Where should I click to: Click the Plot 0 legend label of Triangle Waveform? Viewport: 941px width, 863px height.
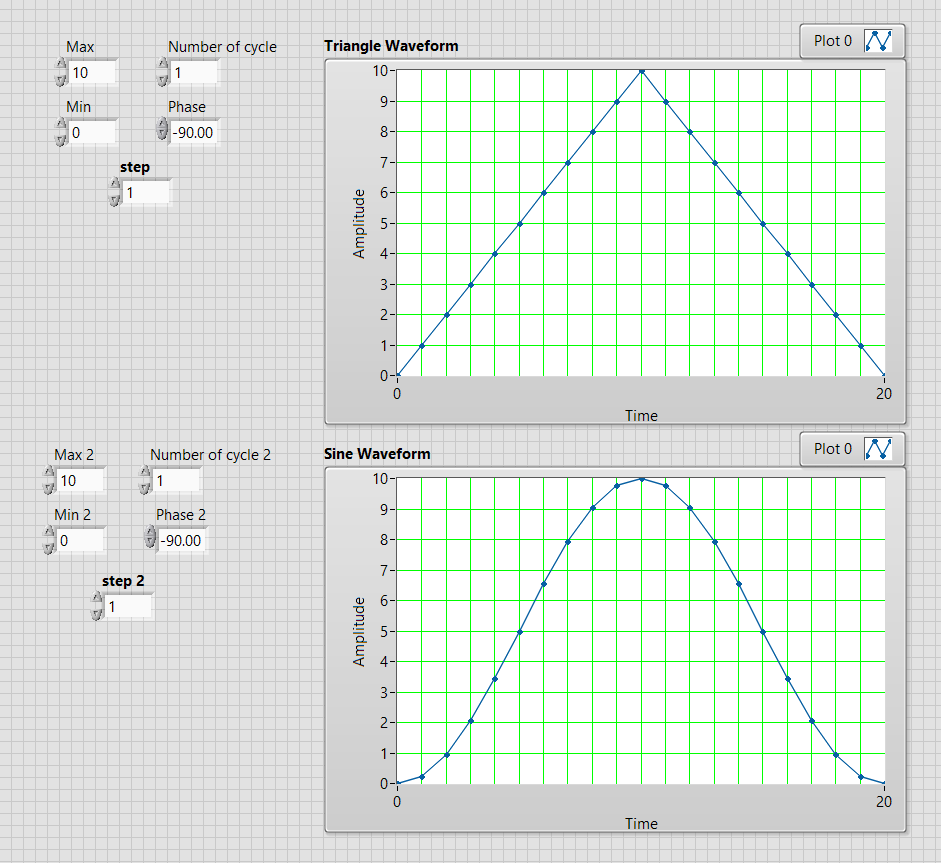click(832, 41)
